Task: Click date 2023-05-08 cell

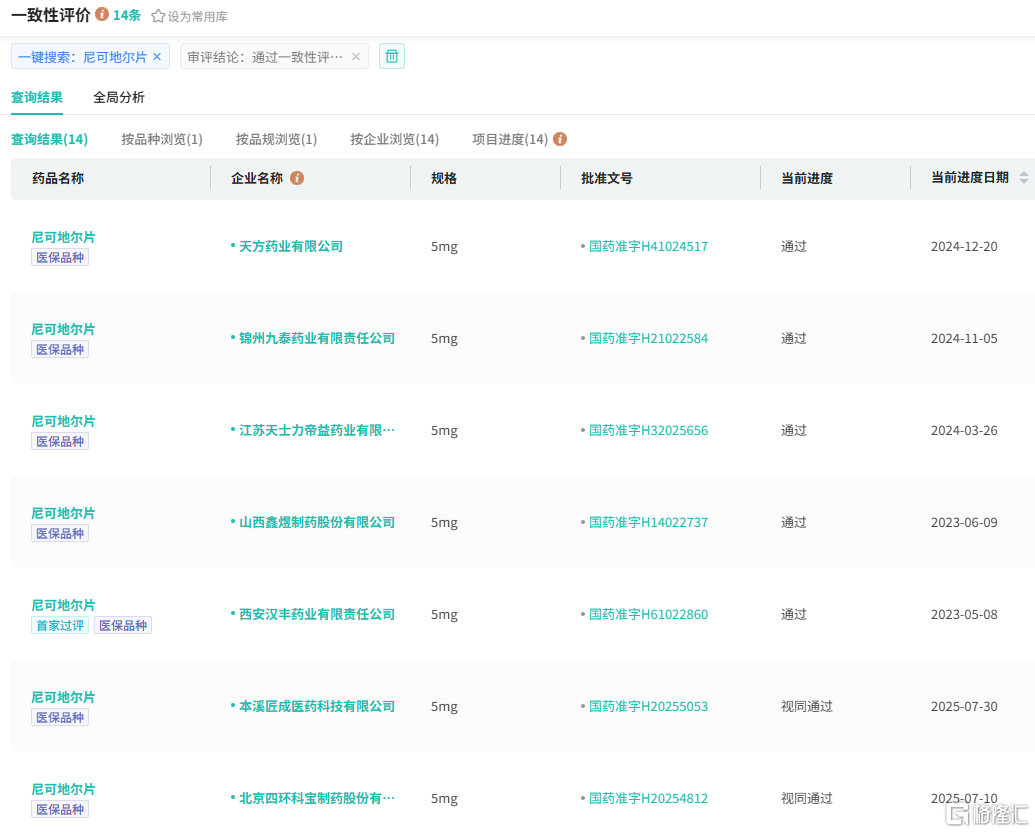Action: pos(964,615)
